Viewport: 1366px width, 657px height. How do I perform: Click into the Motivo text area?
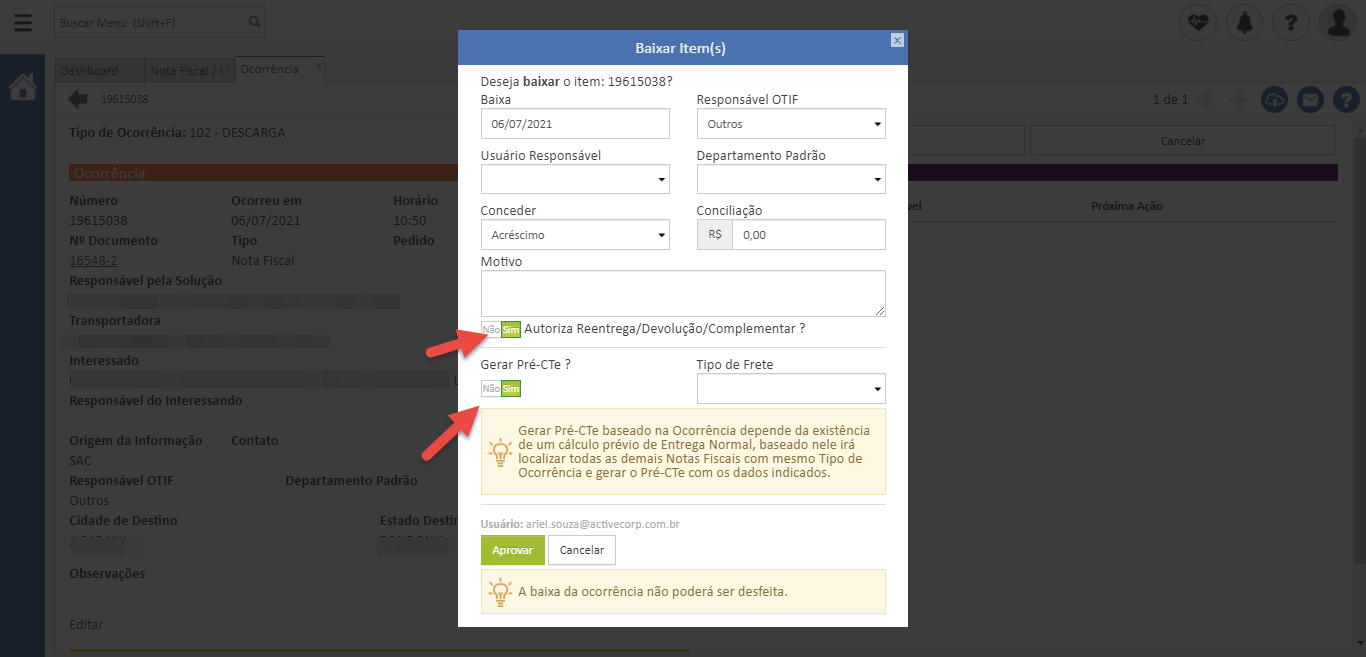tap(682, 293)
